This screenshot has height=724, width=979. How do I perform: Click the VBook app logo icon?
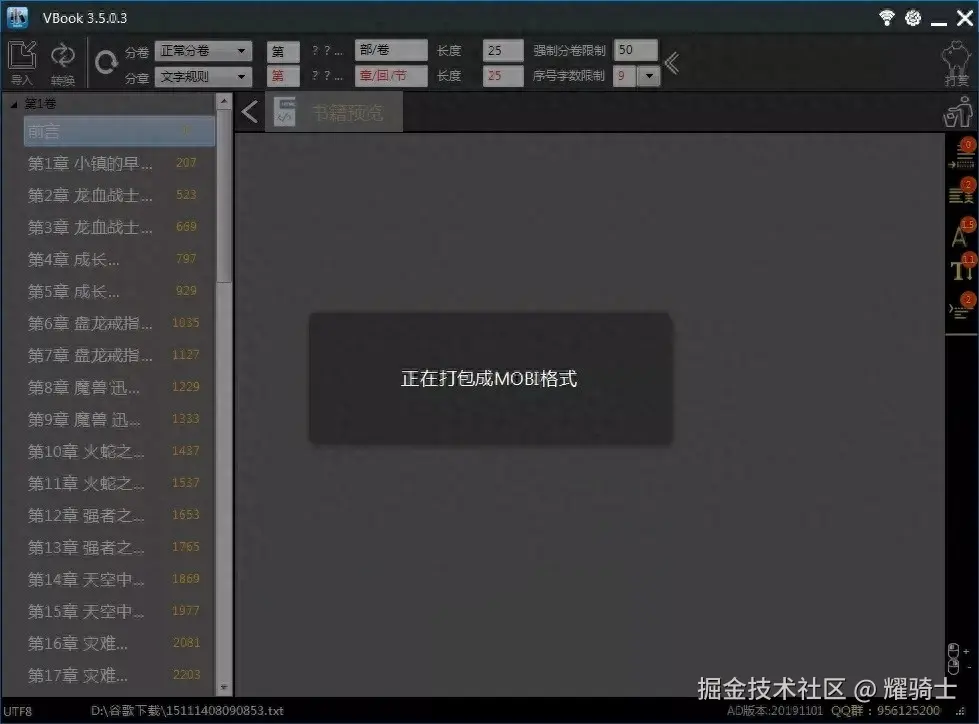(17, 17)
